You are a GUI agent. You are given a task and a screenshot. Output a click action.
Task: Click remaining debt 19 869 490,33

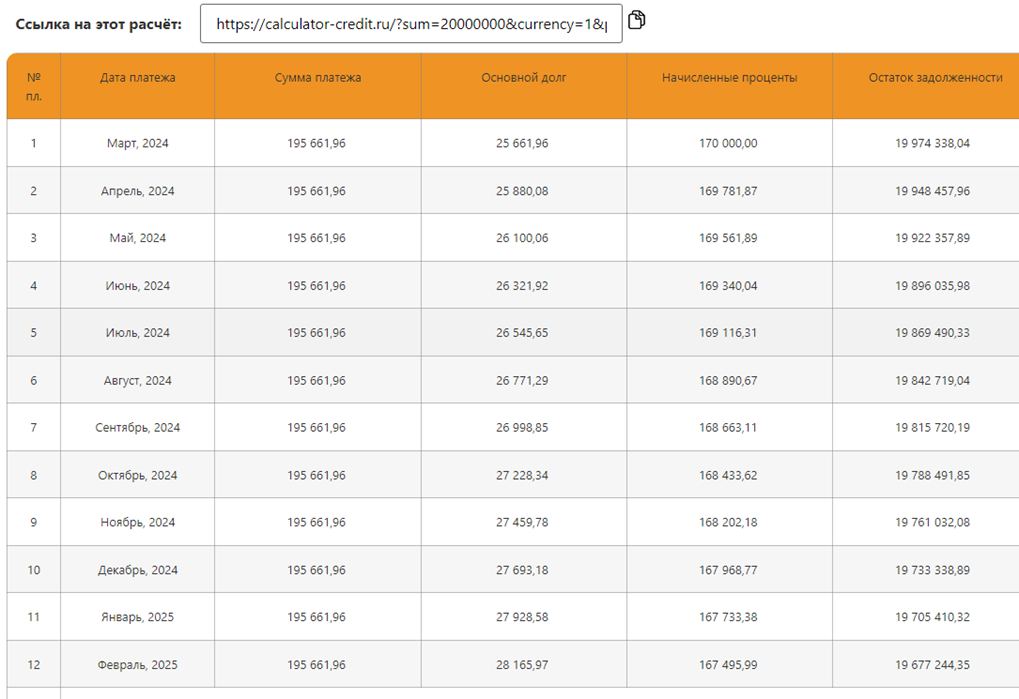(x=933, y=333)
